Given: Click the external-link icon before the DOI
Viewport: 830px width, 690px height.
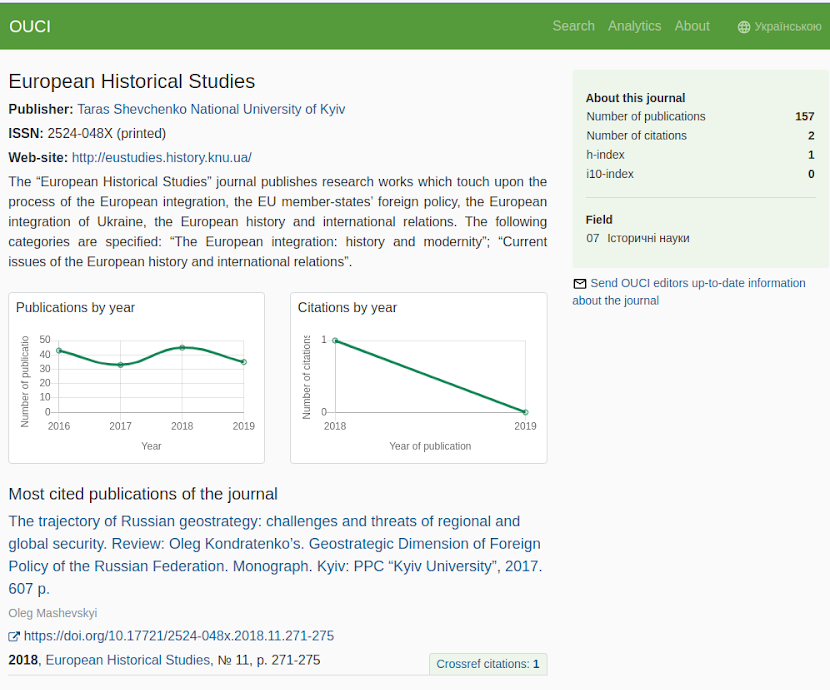Looking at the screenshot, I should [14, 636].
